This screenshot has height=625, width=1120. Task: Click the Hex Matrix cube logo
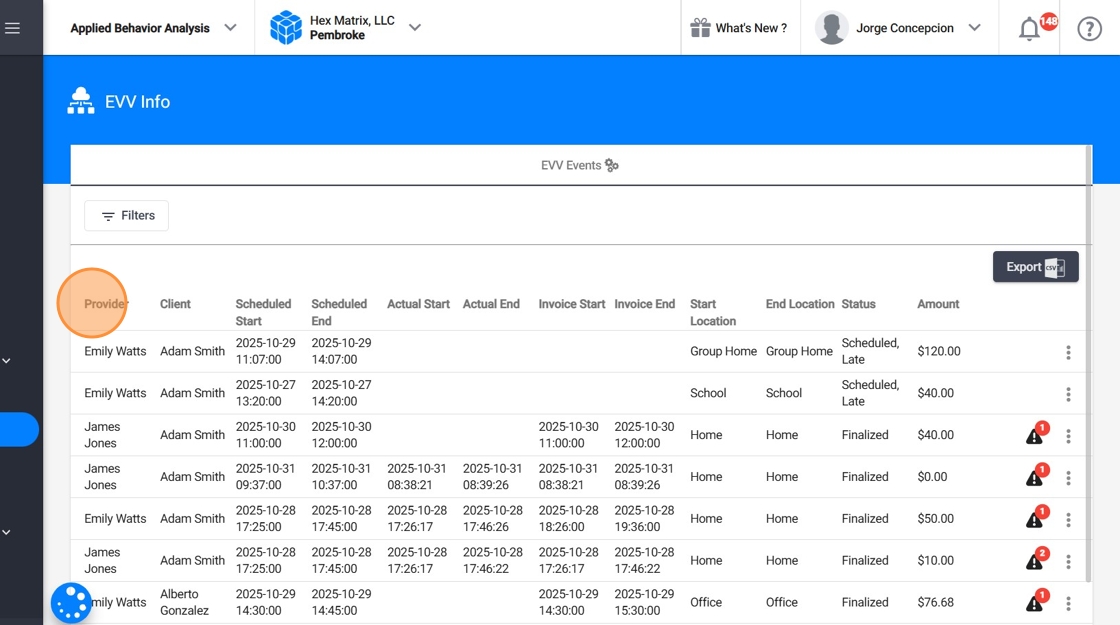(x=286, y=28)
